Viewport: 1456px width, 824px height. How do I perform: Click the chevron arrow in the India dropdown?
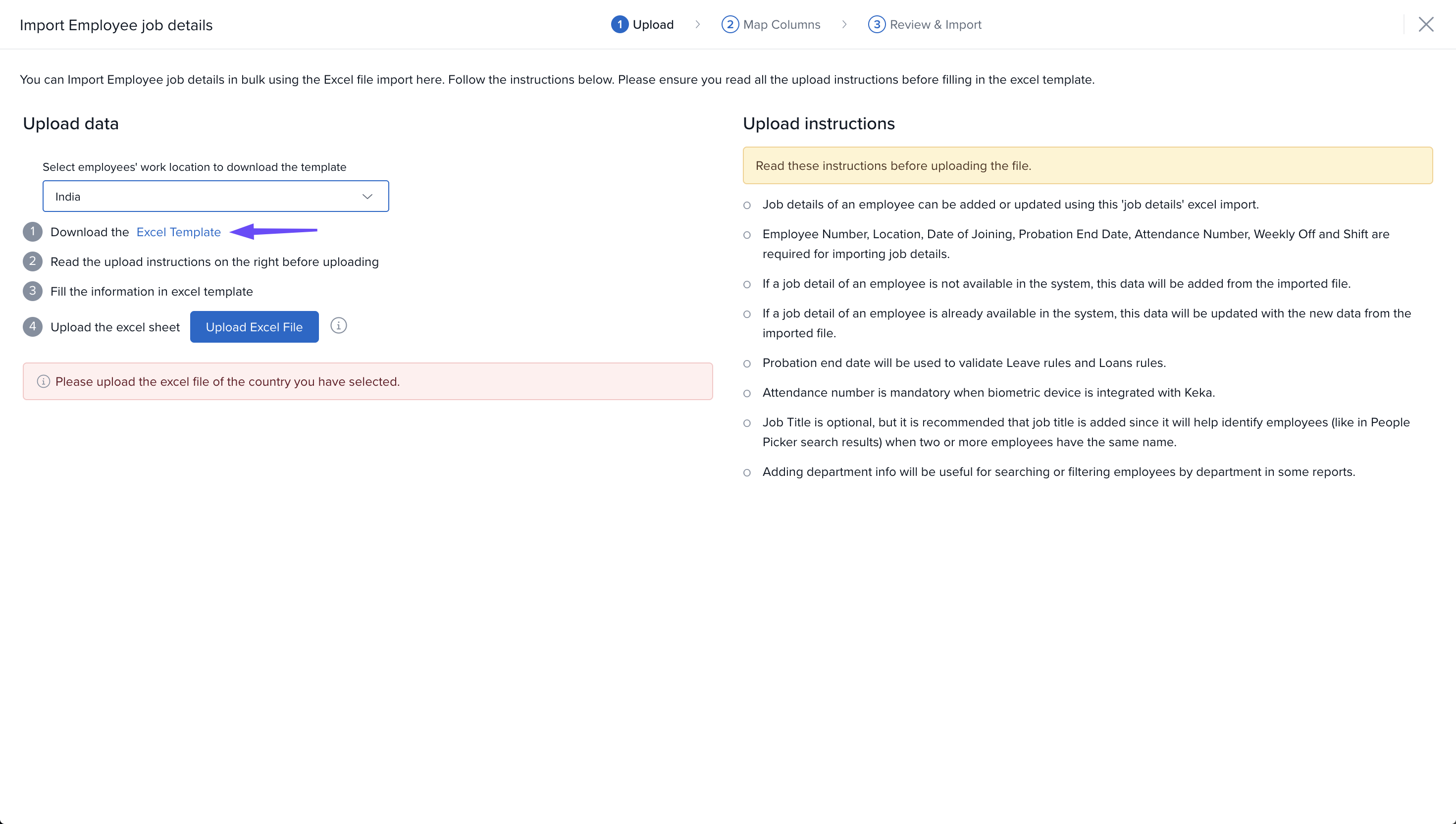[367, 197]
